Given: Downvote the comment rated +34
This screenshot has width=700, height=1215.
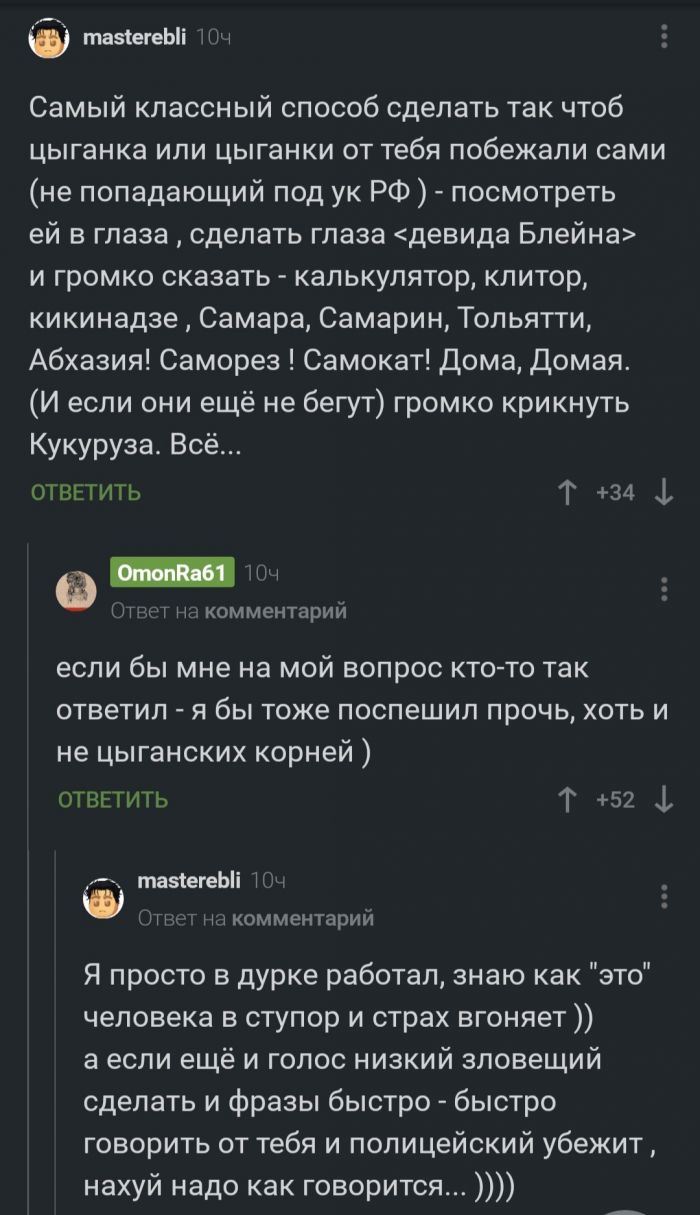Looking at the screenshot, I should pyautogui.click(x=662, y=492).
